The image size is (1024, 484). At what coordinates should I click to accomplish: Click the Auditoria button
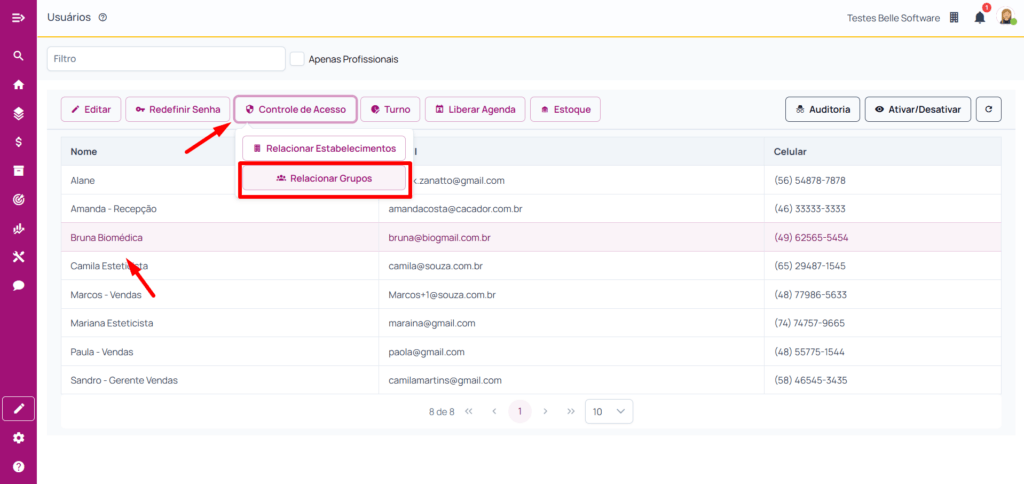pyautogui.click(x=822, y=109)
